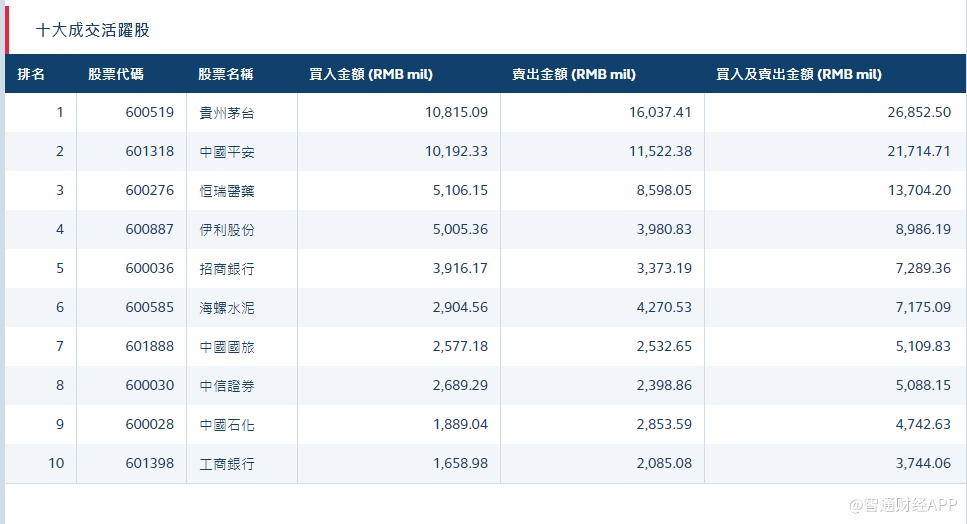Select stock code 600028
This screenshot has width=967, height=524.
[150, 424]
